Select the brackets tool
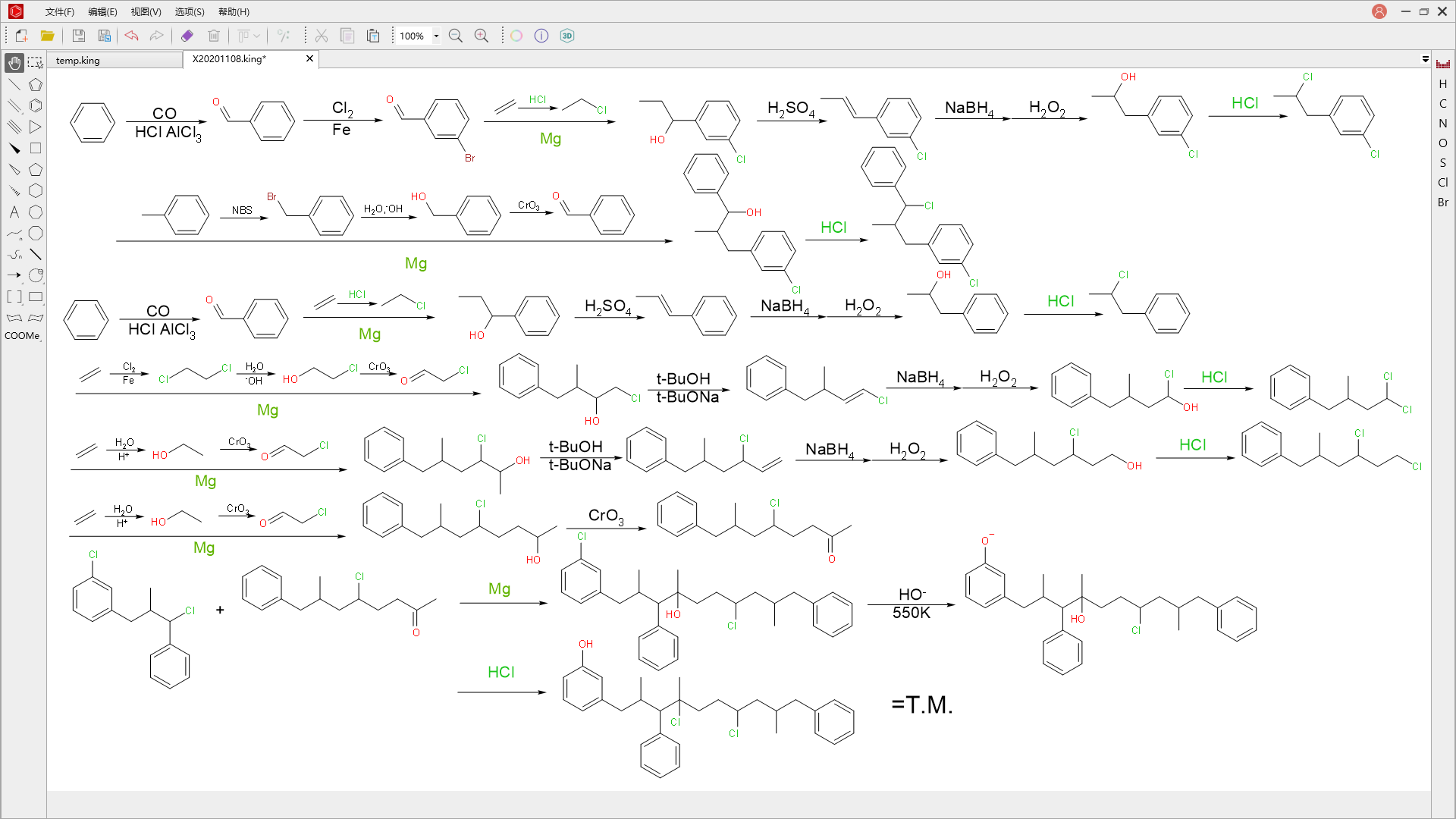 [x=14, y=297]
